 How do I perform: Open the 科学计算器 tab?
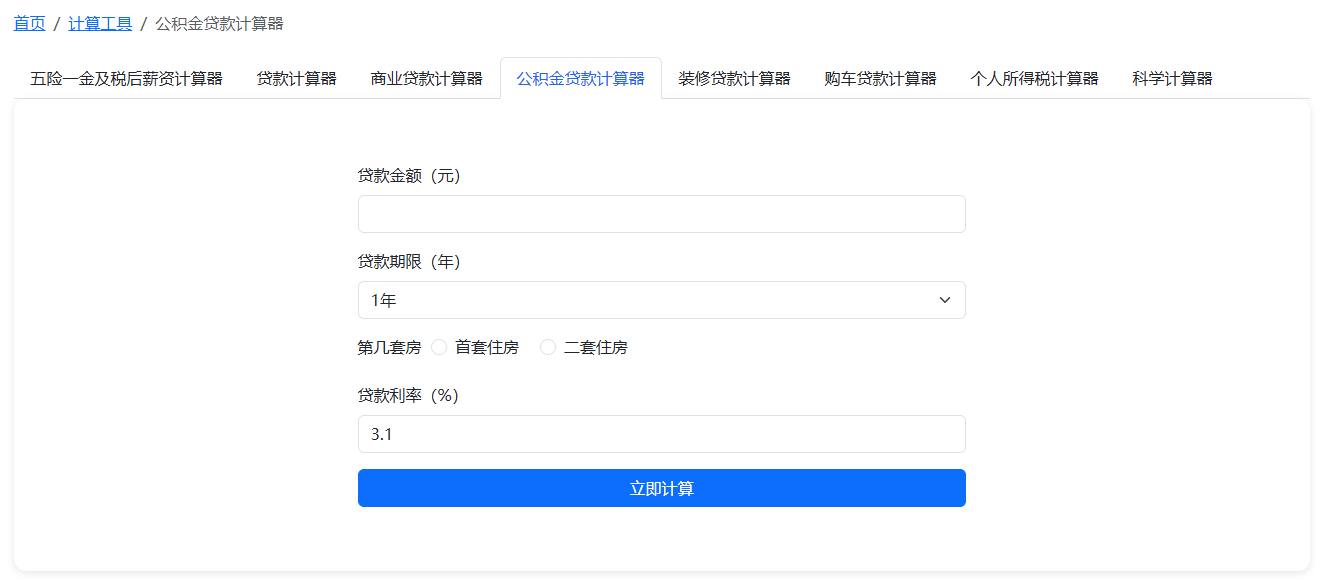tap(1172, 78)
